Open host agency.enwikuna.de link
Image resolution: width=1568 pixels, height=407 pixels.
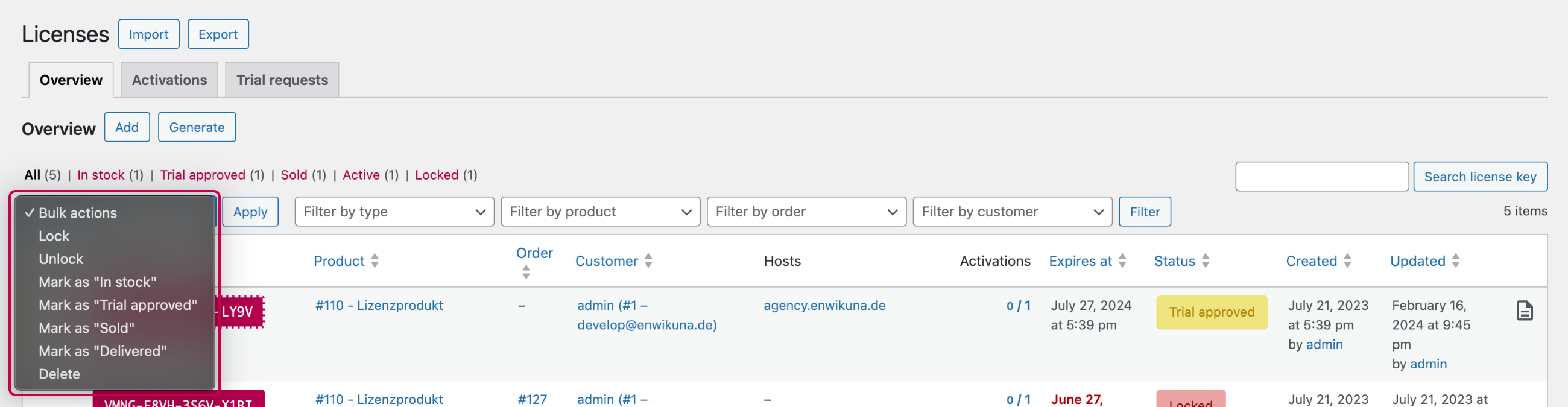[824, 306]
